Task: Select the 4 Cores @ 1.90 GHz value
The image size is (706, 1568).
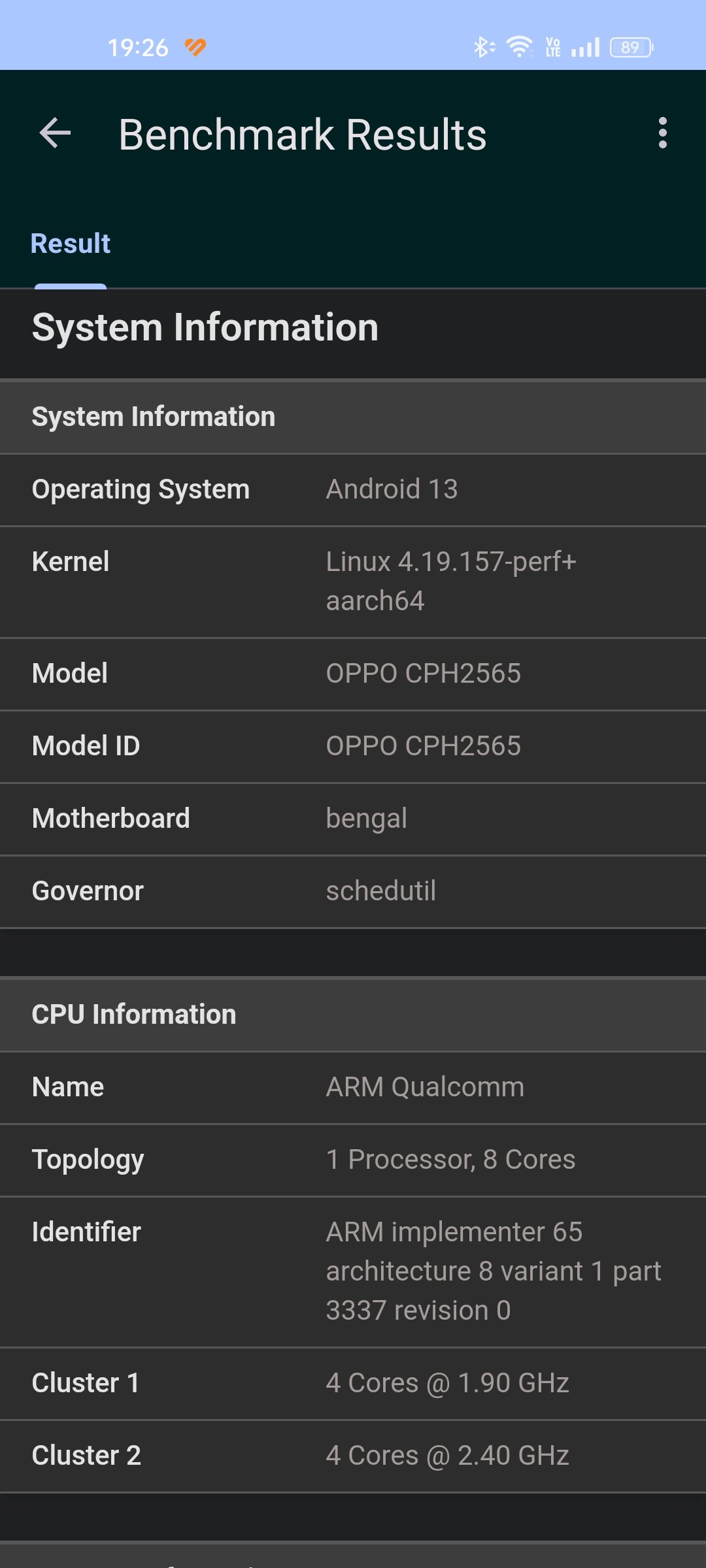Action: tap(448, 1383)
